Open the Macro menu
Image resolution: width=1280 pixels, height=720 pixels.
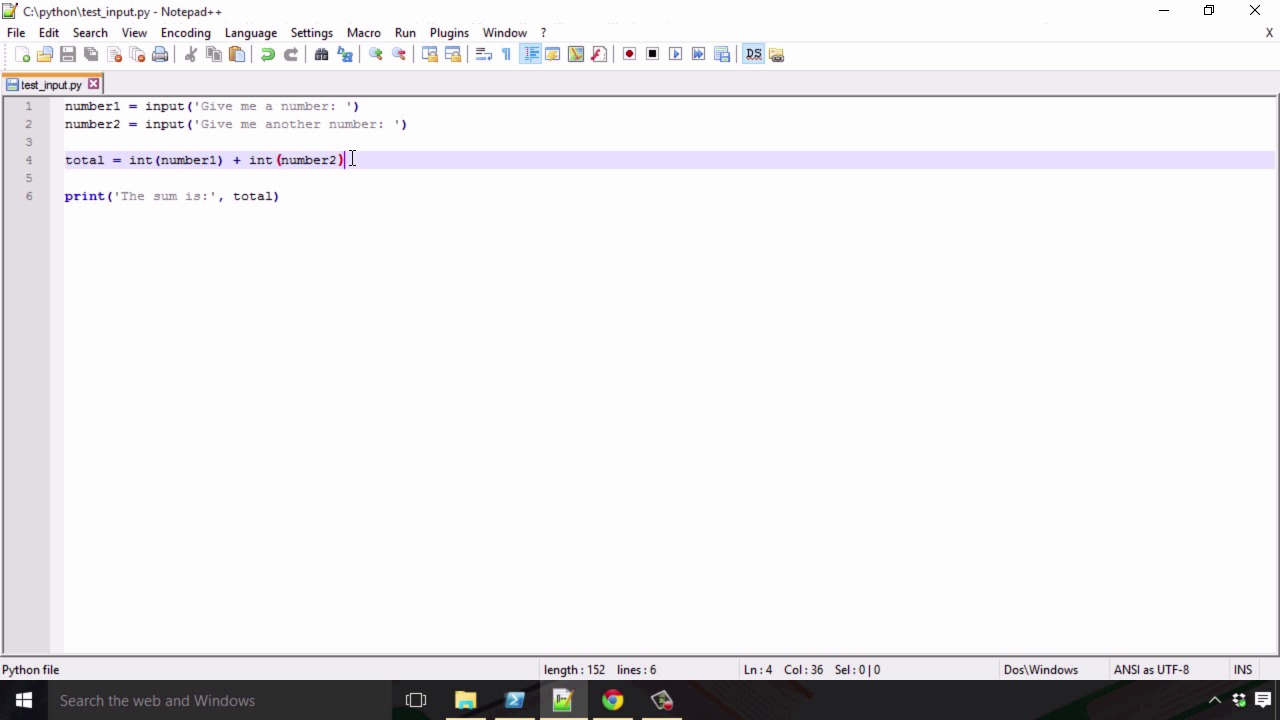click(x=364, y=33)
